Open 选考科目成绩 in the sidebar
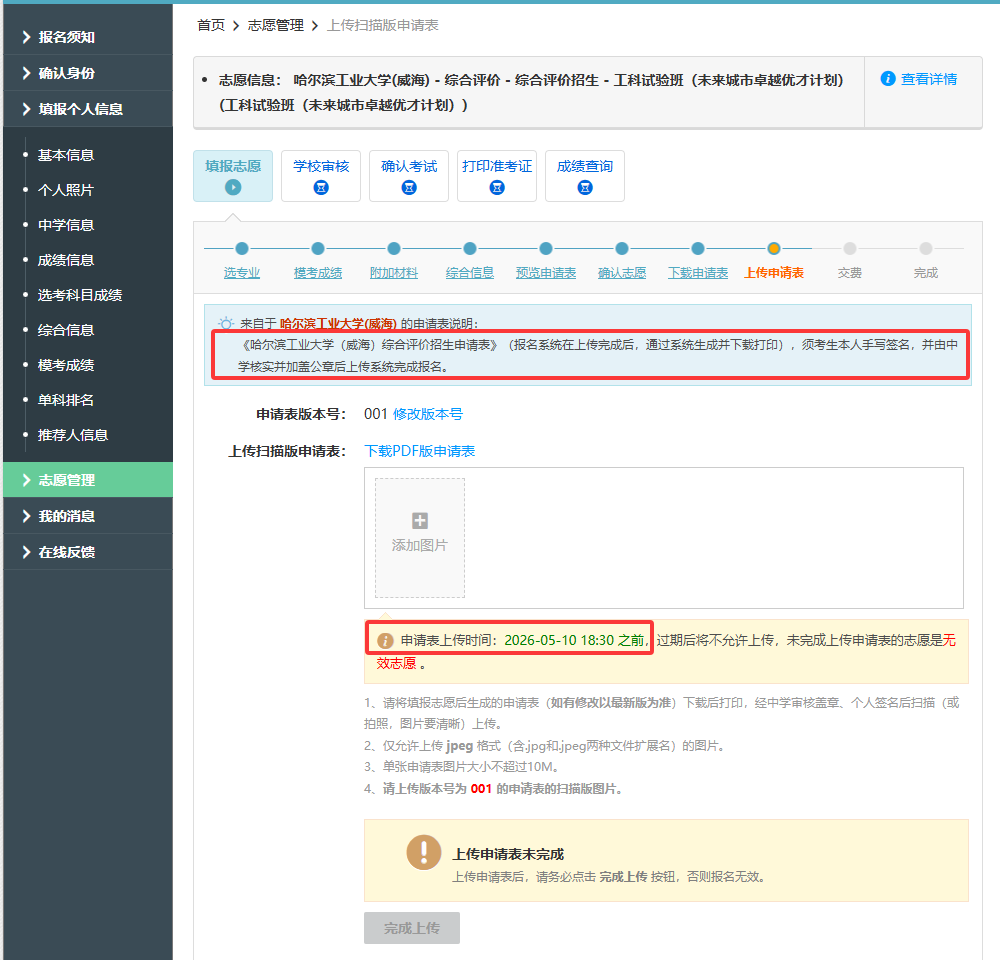 (80, 295)
